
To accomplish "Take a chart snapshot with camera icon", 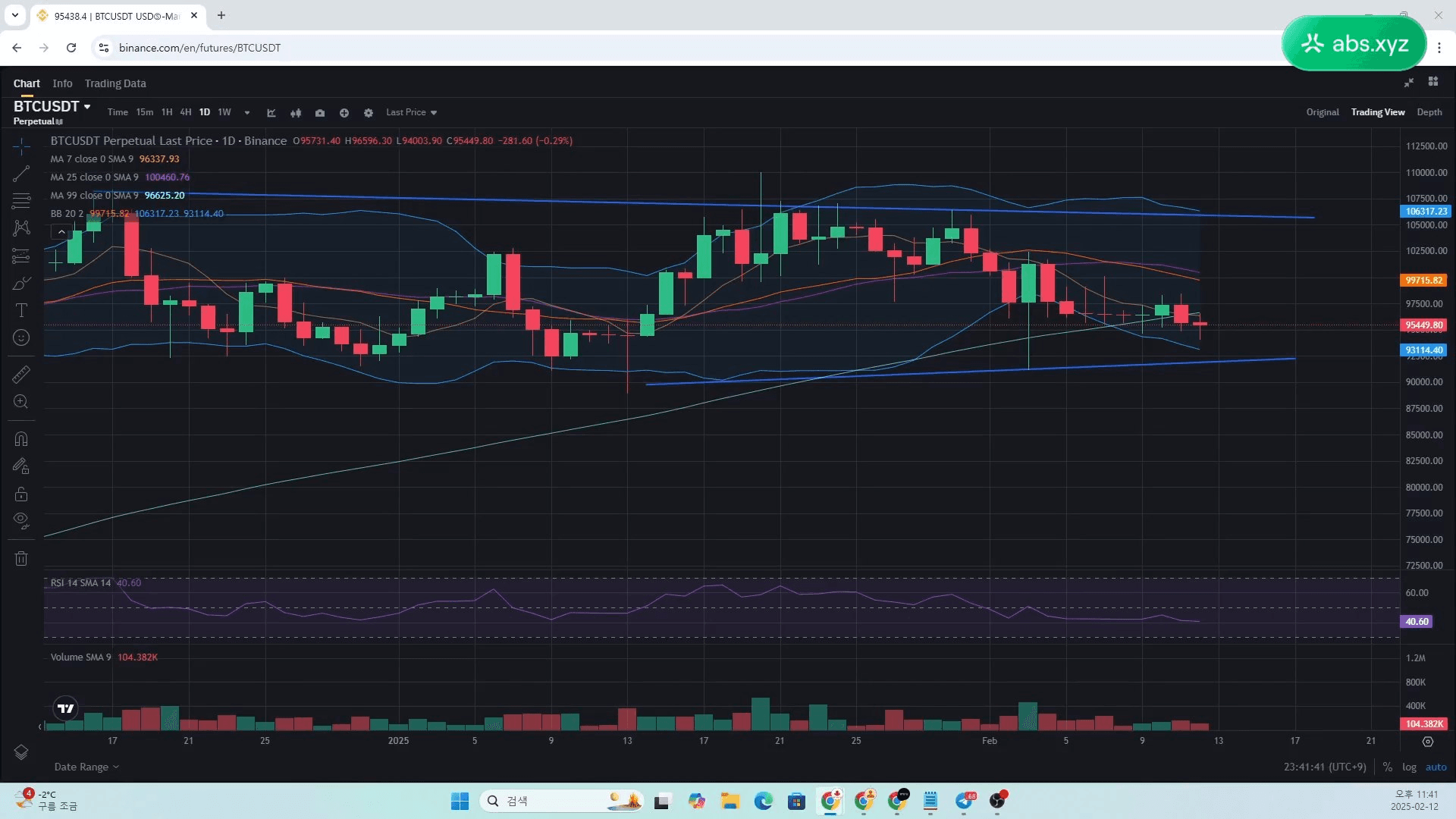I will coord(320,112).
